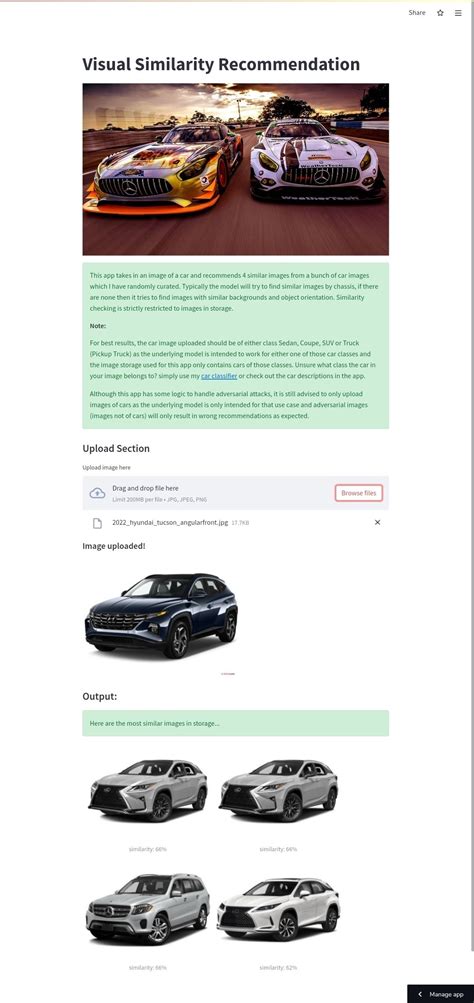The image size is (474, 1003).
Task: Select the second silver Lexus result image
Action: click(x=278, y=790)
